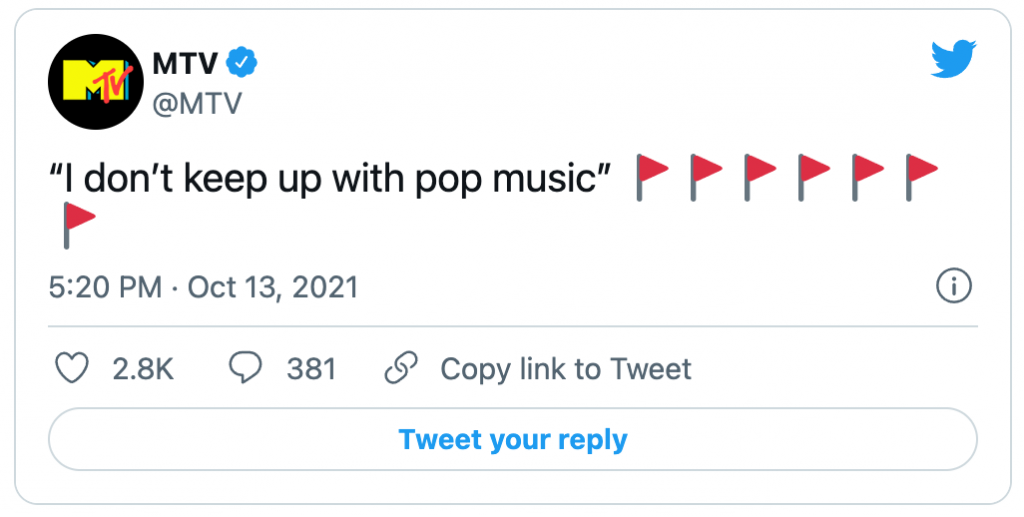The width and height of the screenshot is (1024, 517).
Task: Click the tweet text about pop music
Action: 331,178
